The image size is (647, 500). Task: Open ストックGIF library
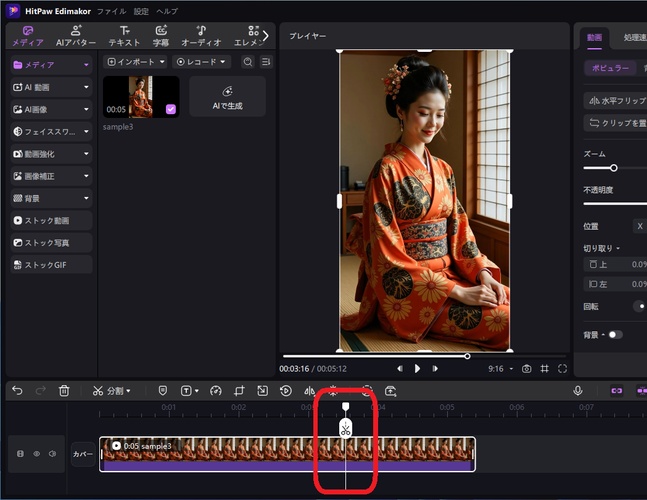tap(52, 265)
